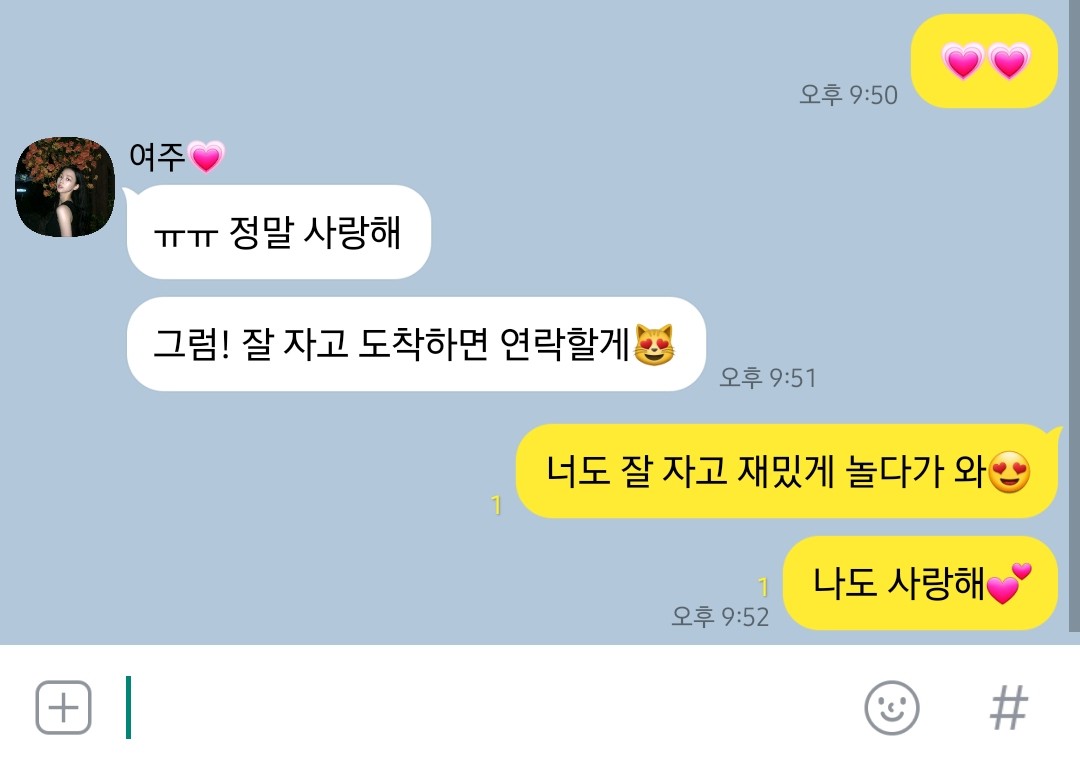1080x771 pixels.
Task: Click the 오후 9:52 timestamp
Action: point(720,617)
